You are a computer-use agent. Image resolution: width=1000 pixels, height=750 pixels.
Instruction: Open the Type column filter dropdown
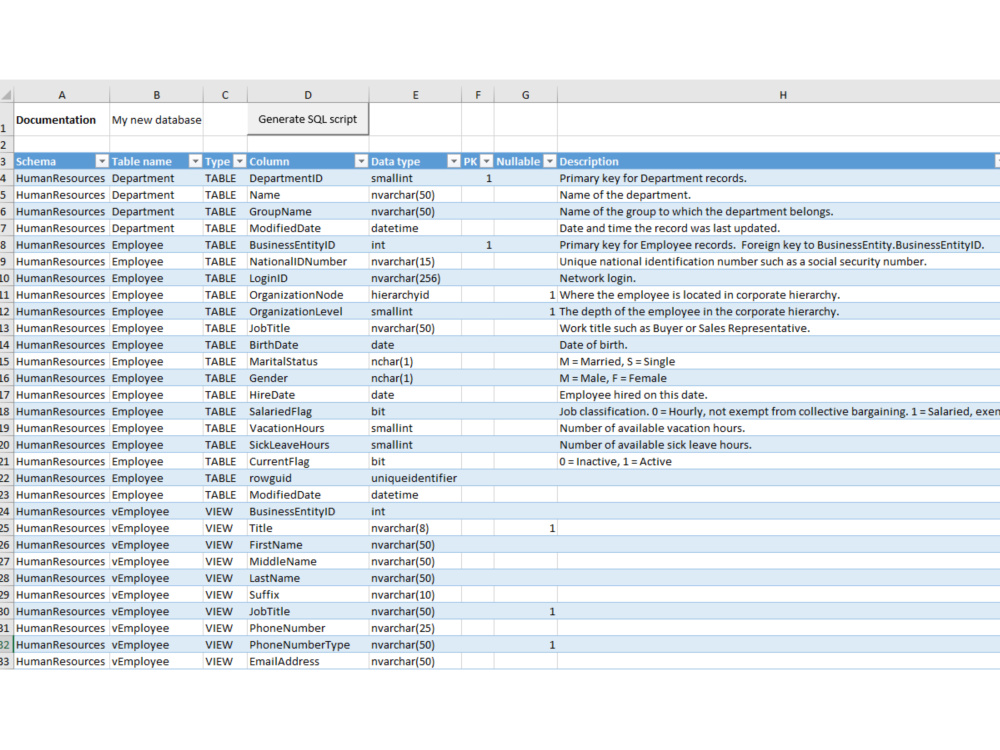240,161
